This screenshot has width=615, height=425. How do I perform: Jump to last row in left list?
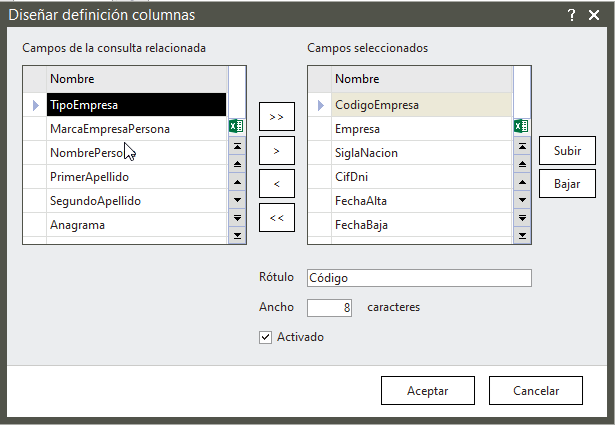(237, 235)
